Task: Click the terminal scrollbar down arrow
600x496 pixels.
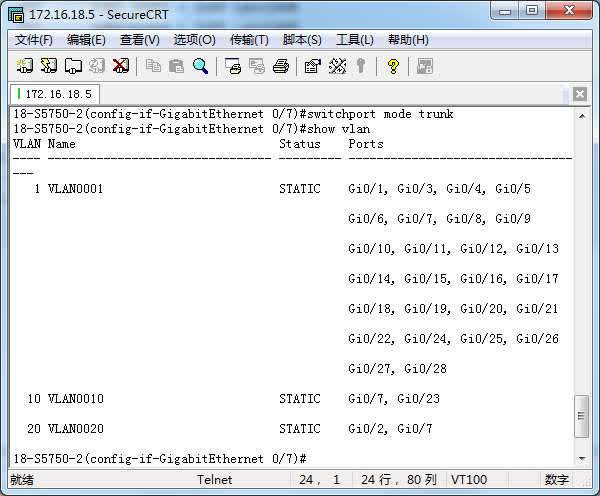Action: pos(581,458)
